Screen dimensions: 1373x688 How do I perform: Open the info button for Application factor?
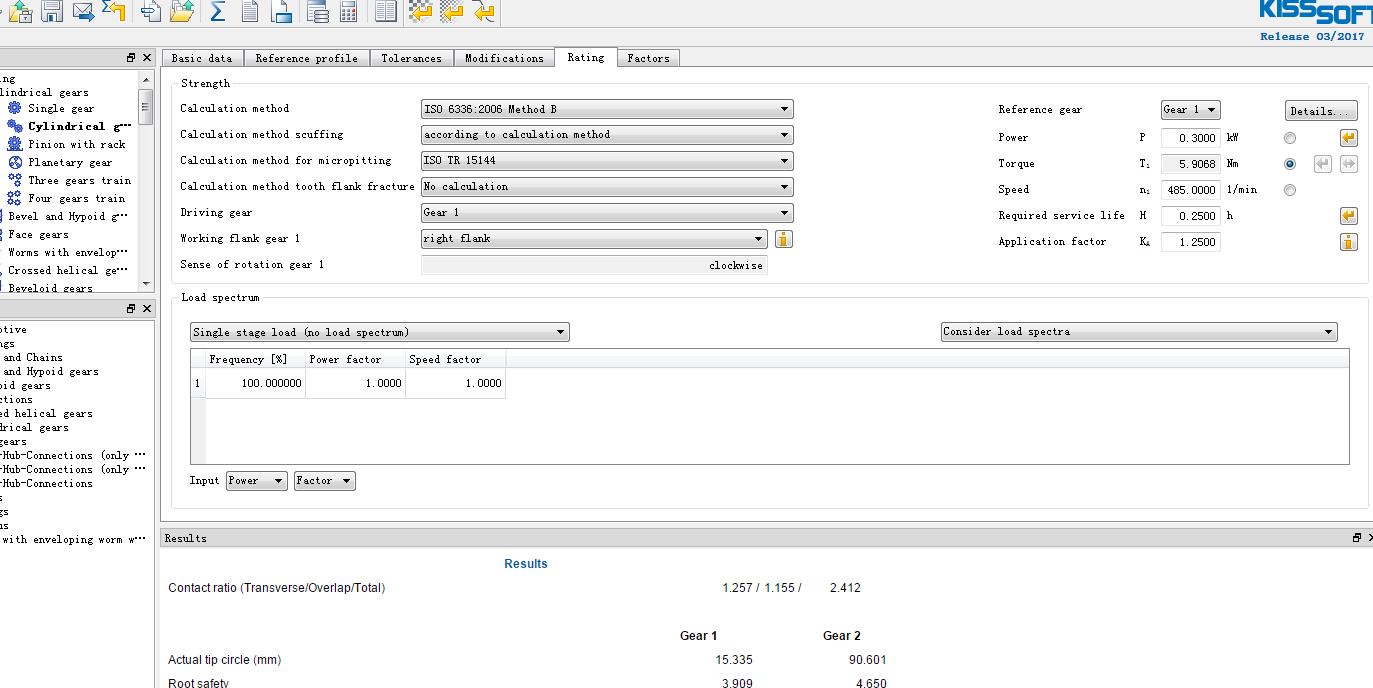1348,242
